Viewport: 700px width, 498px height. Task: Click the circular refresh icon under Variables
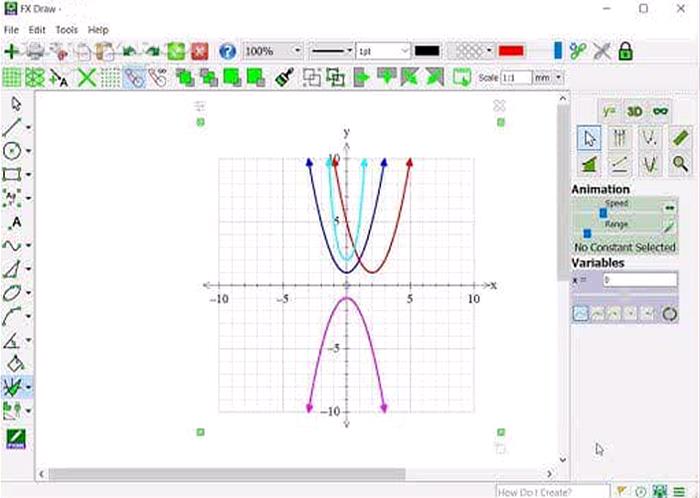669,314
